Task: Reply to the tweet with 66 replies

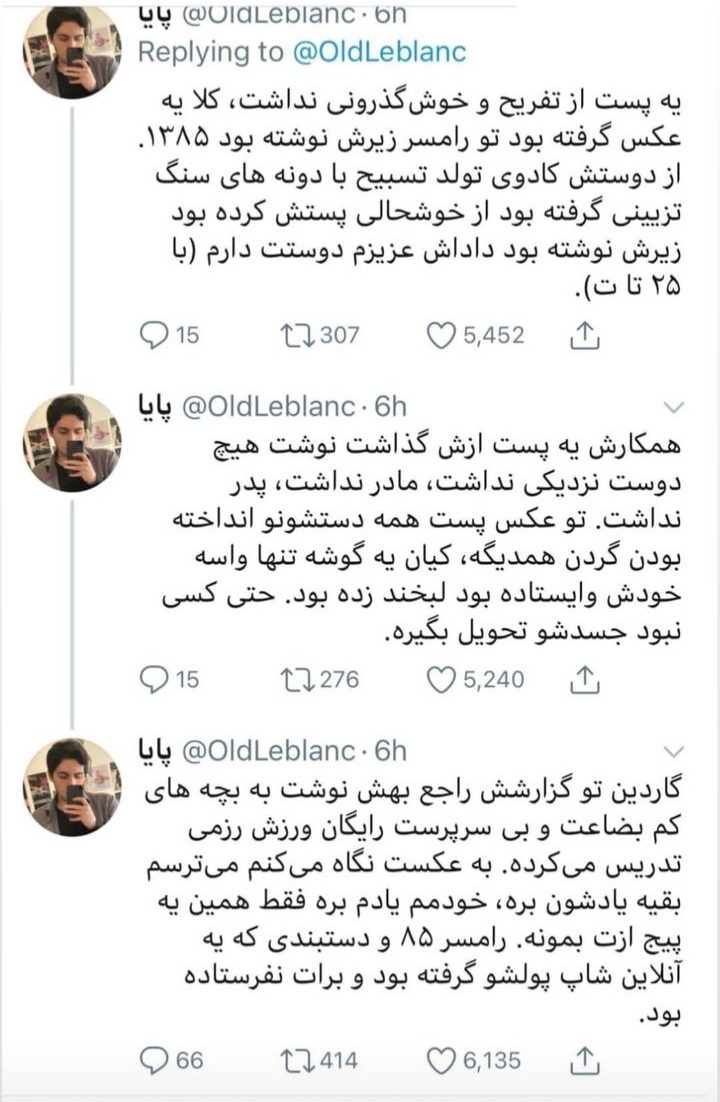Action: 154,1059
